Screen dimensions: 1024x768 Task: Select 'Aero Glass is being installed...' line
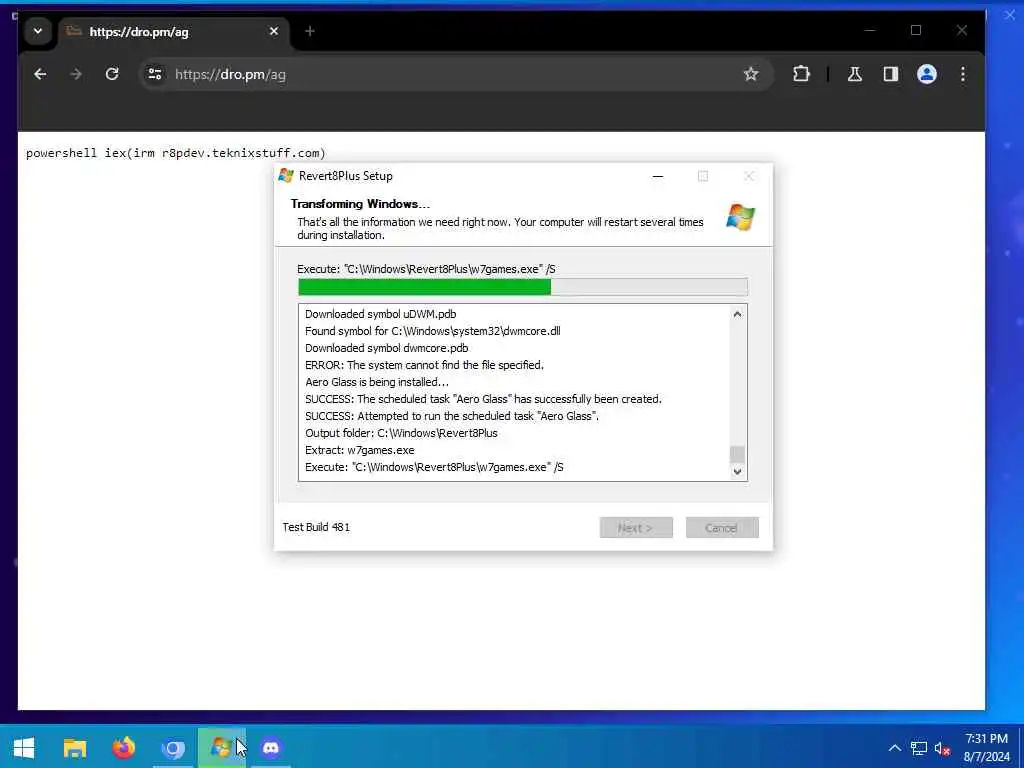coord(377,382)
